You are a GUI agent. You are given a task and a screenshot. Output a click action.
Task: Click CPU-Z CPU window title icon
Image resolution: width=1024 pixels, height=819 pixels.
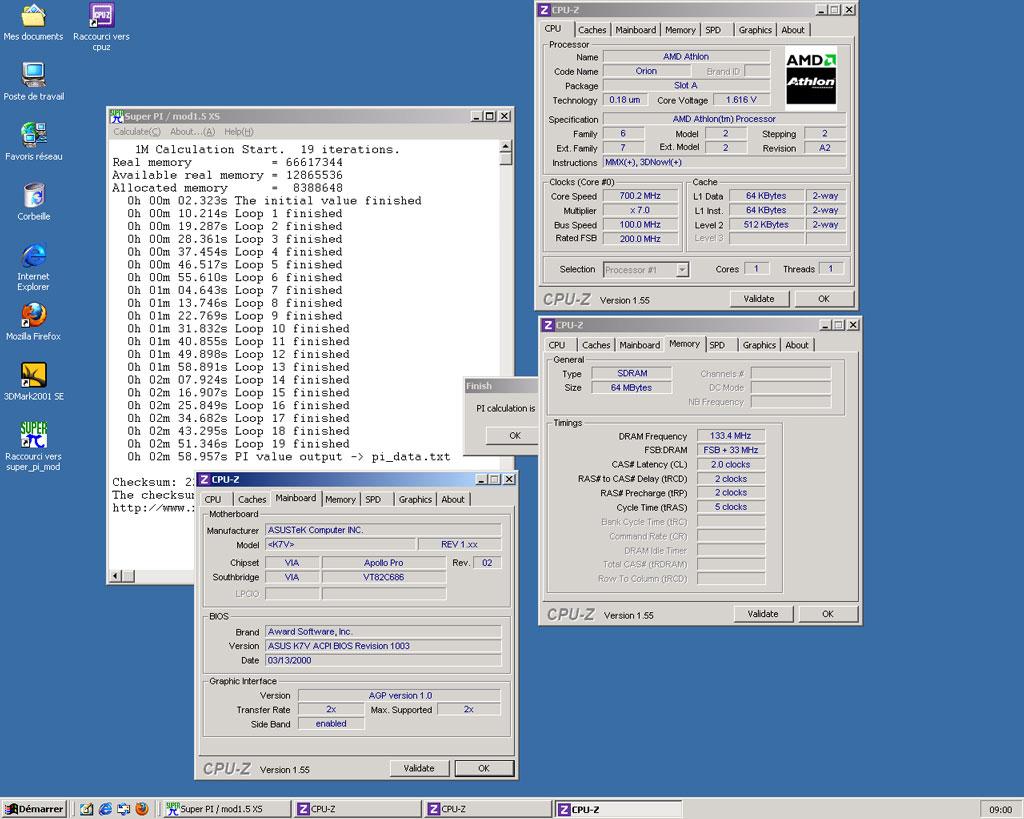coord(544,10)
